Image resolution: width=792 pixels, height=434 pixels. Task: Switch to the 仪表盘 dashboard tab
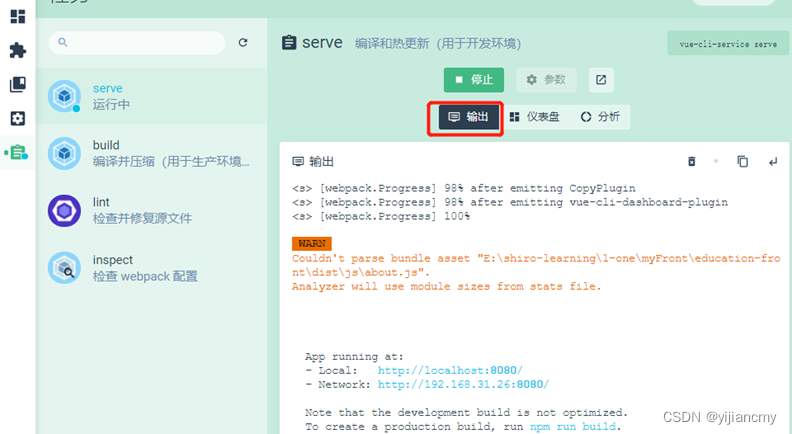534,117
